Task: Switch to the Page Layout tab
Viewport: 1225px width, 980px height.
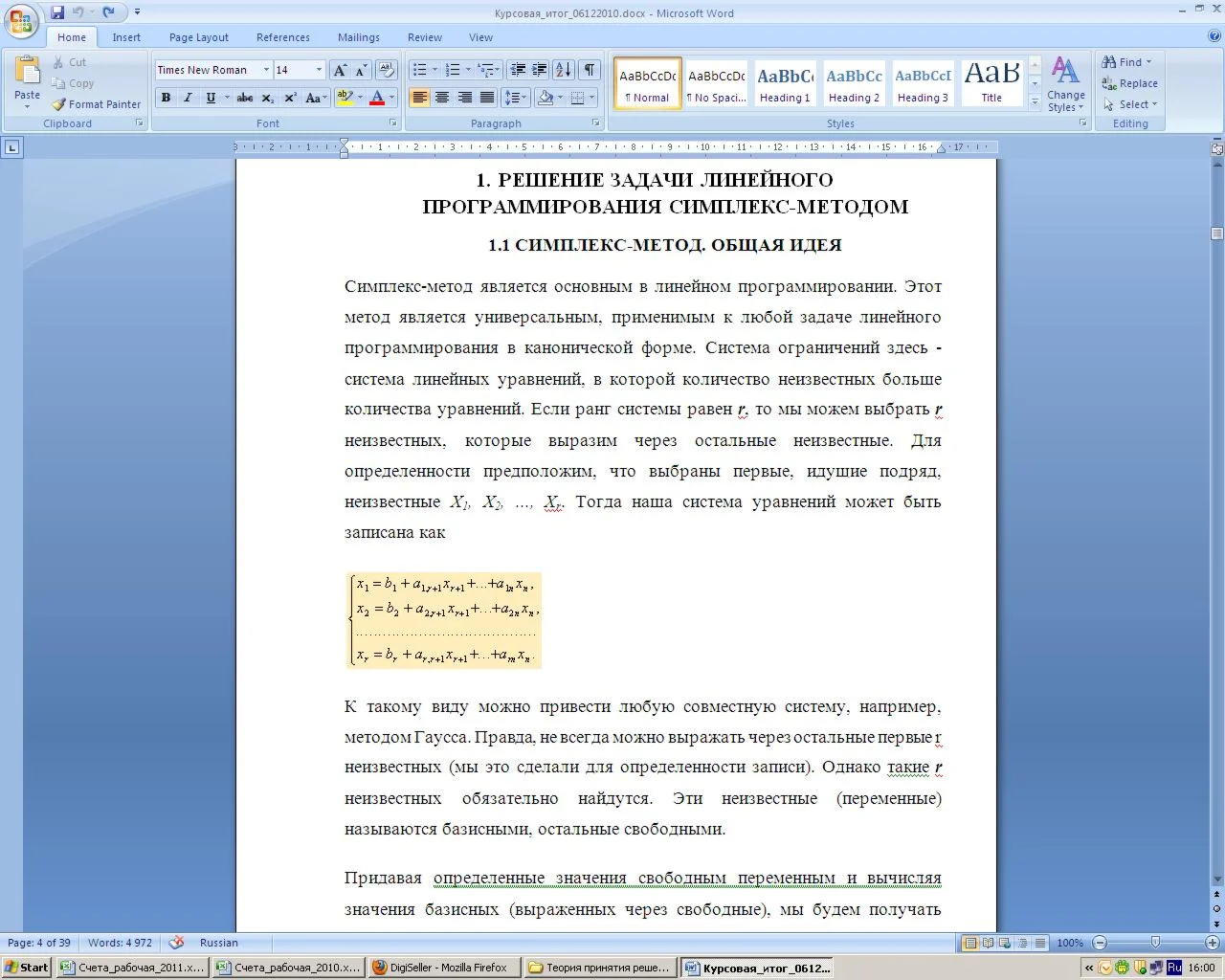Action: pos(199,37)
